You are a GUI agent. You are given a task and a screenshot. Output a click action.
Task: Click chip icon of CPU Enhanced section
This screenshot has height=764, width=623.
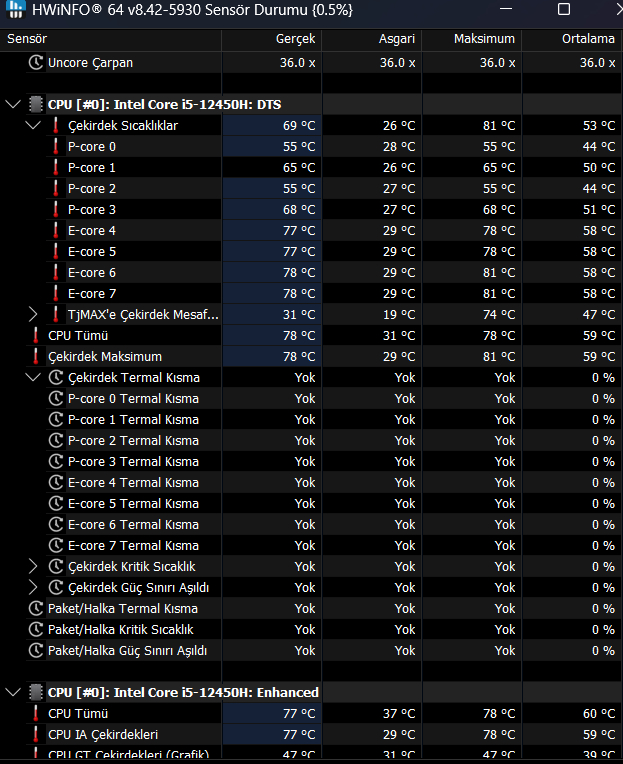(x=36, y=692)
